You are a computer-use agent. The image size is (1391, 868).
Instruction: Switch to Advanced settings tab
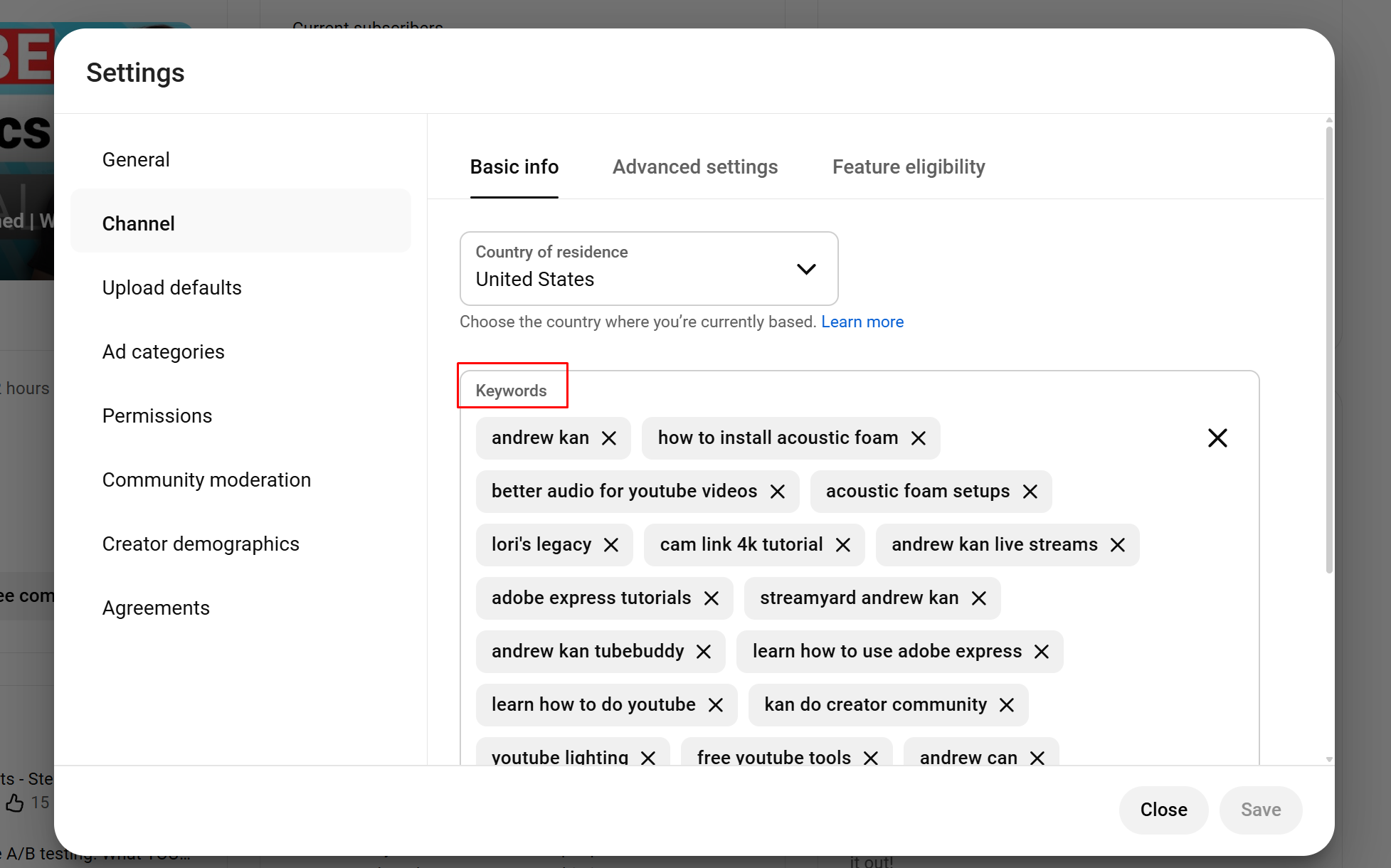[694, 166]
